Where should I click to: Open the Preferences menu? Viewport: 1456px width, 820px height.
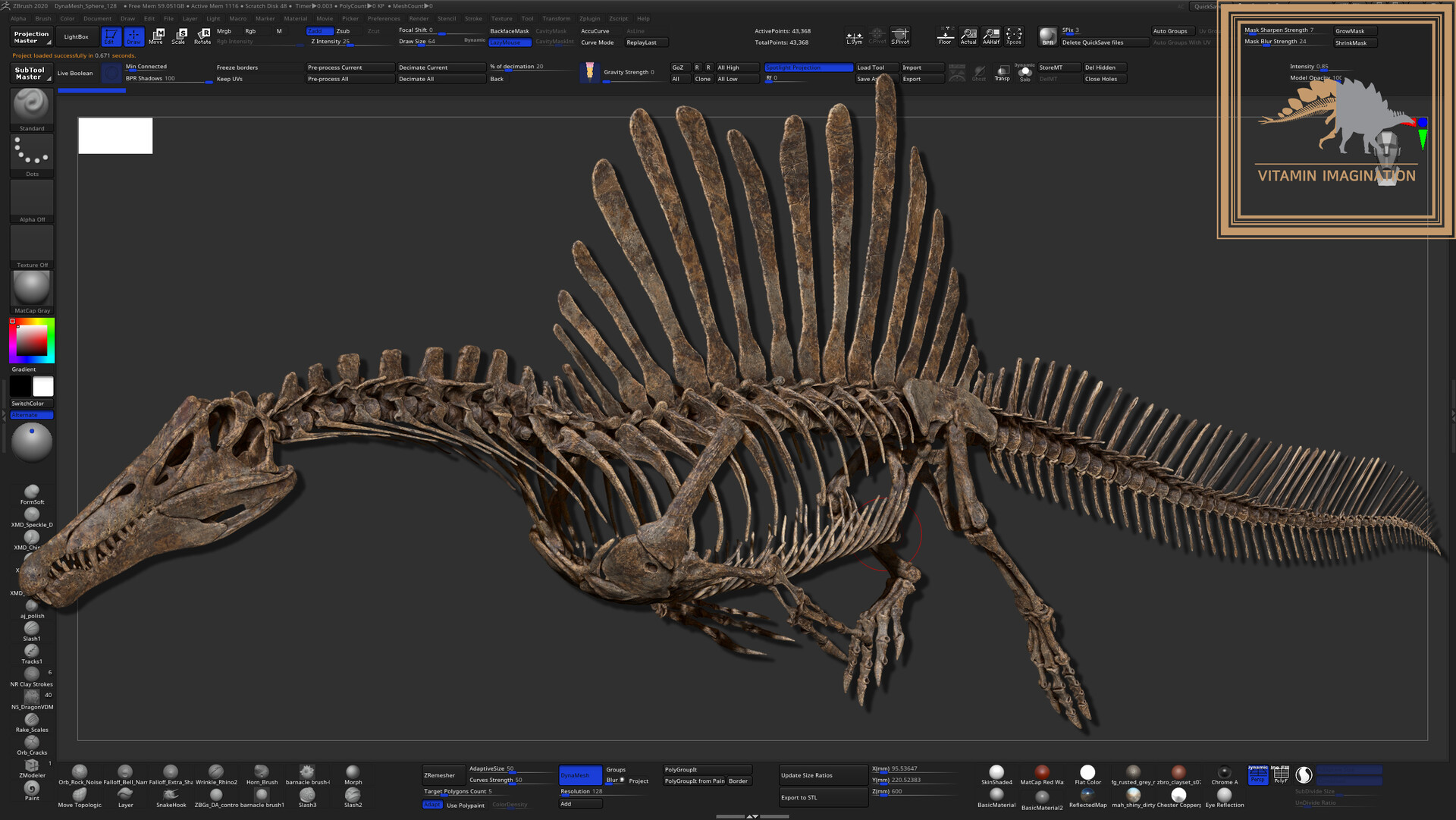[x=384, y=19]
